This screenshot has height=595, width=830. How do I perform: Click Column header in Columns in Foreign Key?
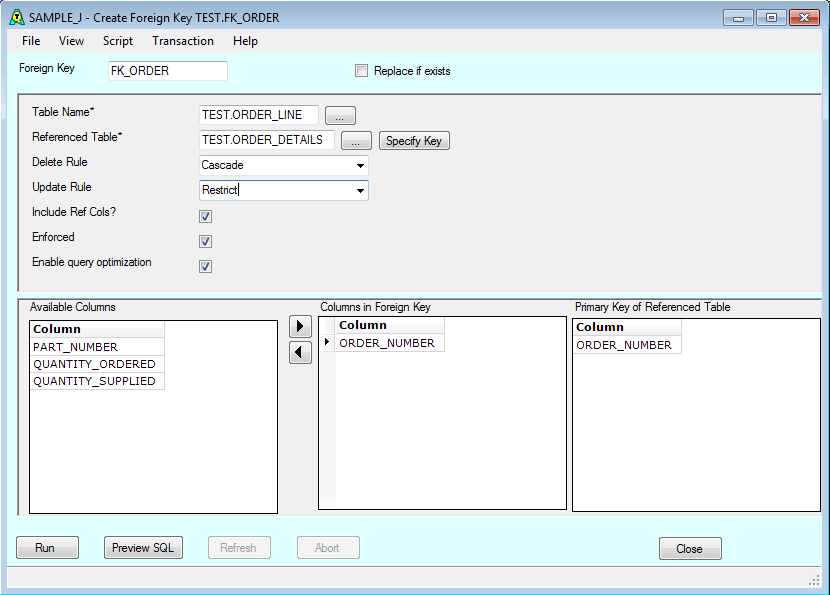pos(389,326)
